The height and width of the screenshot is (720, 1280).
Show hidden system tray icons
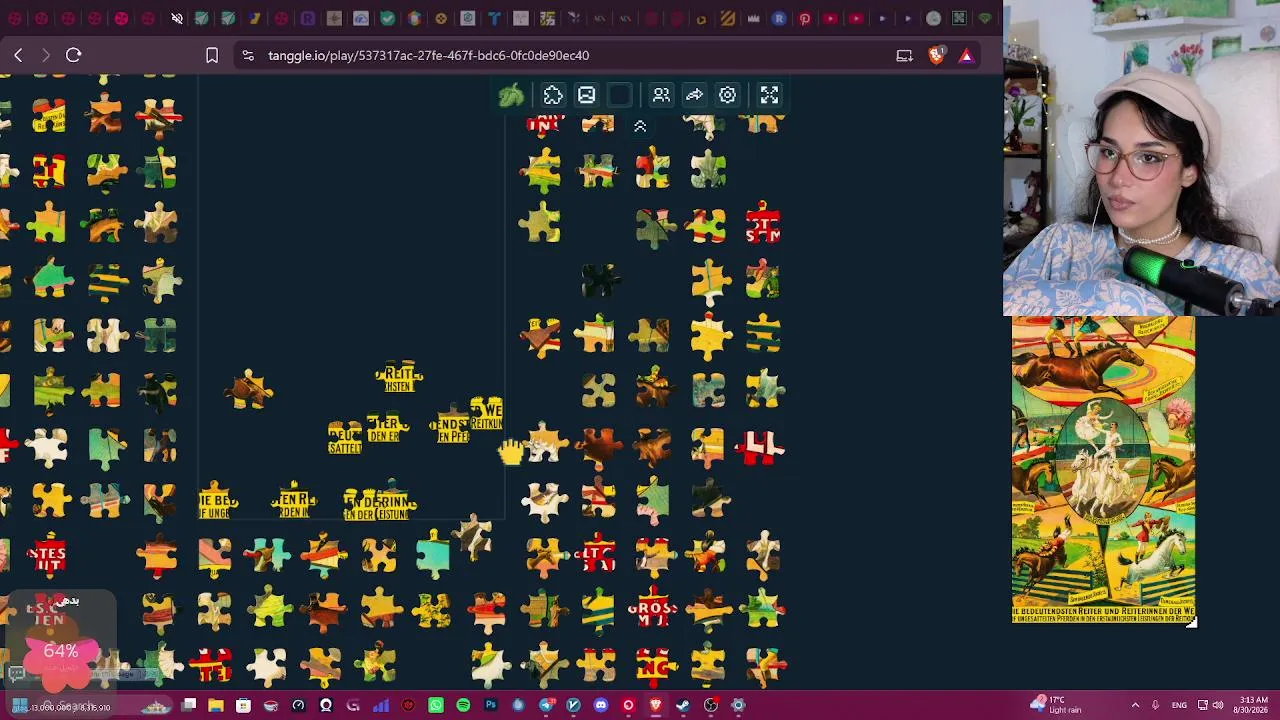(1135, 705)
